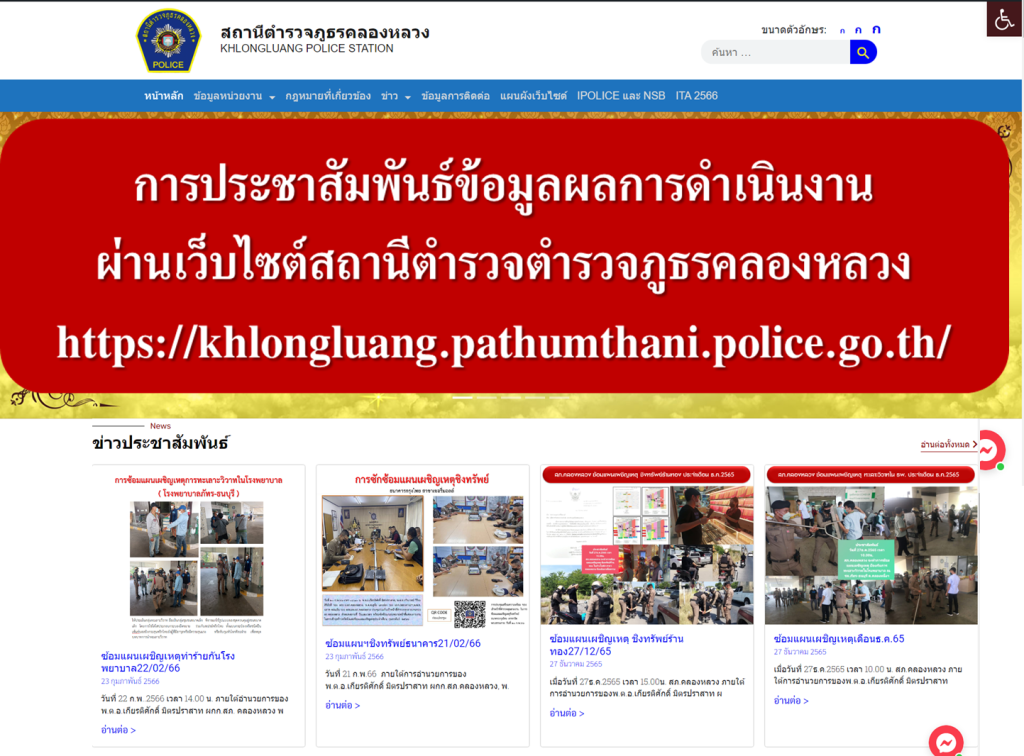Click the blue search magnifier button
The image size is (1024, 756).
(863, 52)
